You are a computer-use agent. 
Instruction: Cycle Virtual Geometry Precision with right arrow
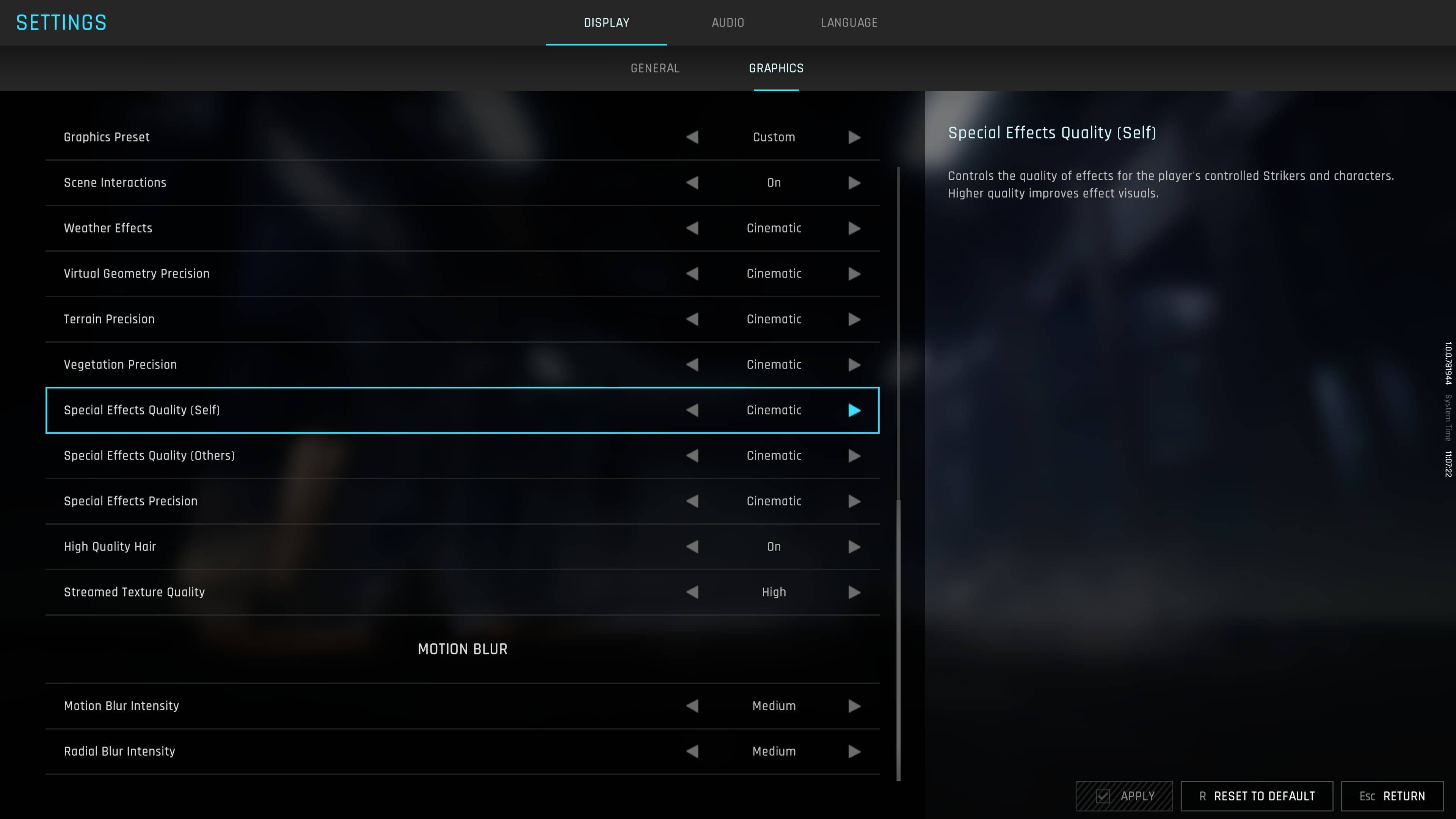pyautogui.click(x=854, y=273)
